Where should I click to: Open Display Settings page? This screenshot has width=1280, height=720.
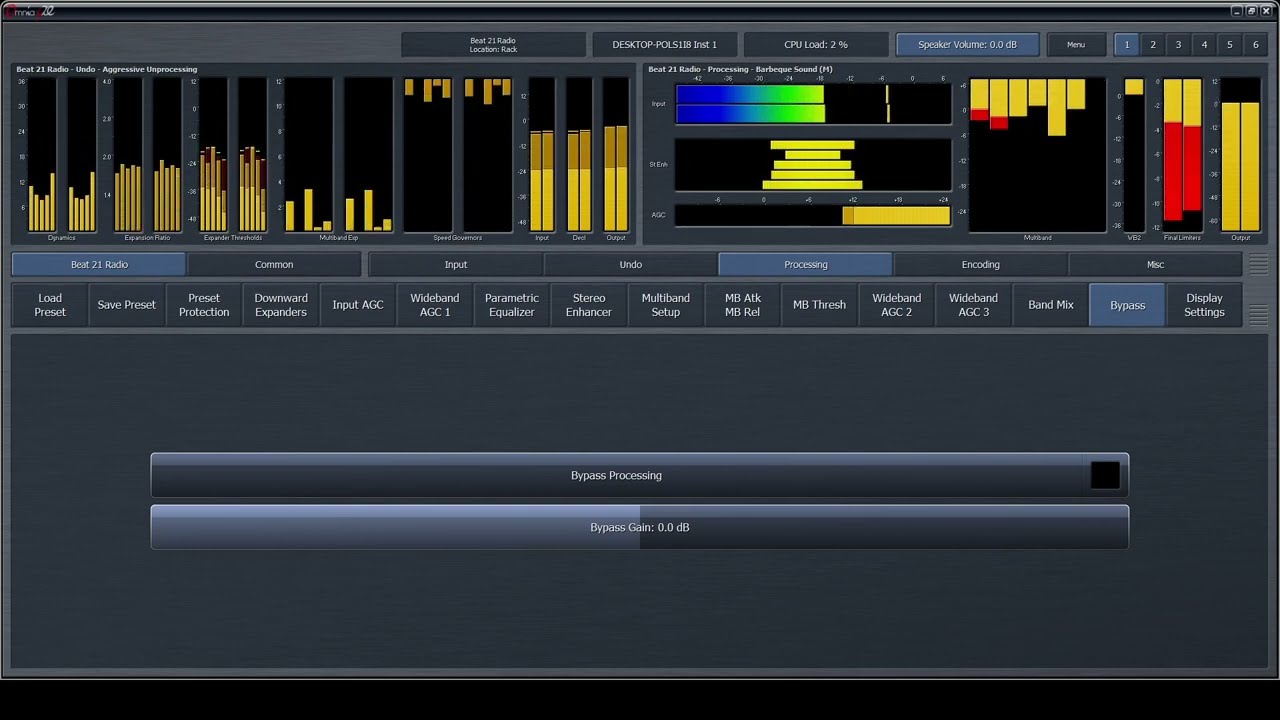pyautogui.click(x=1204, y=305)
